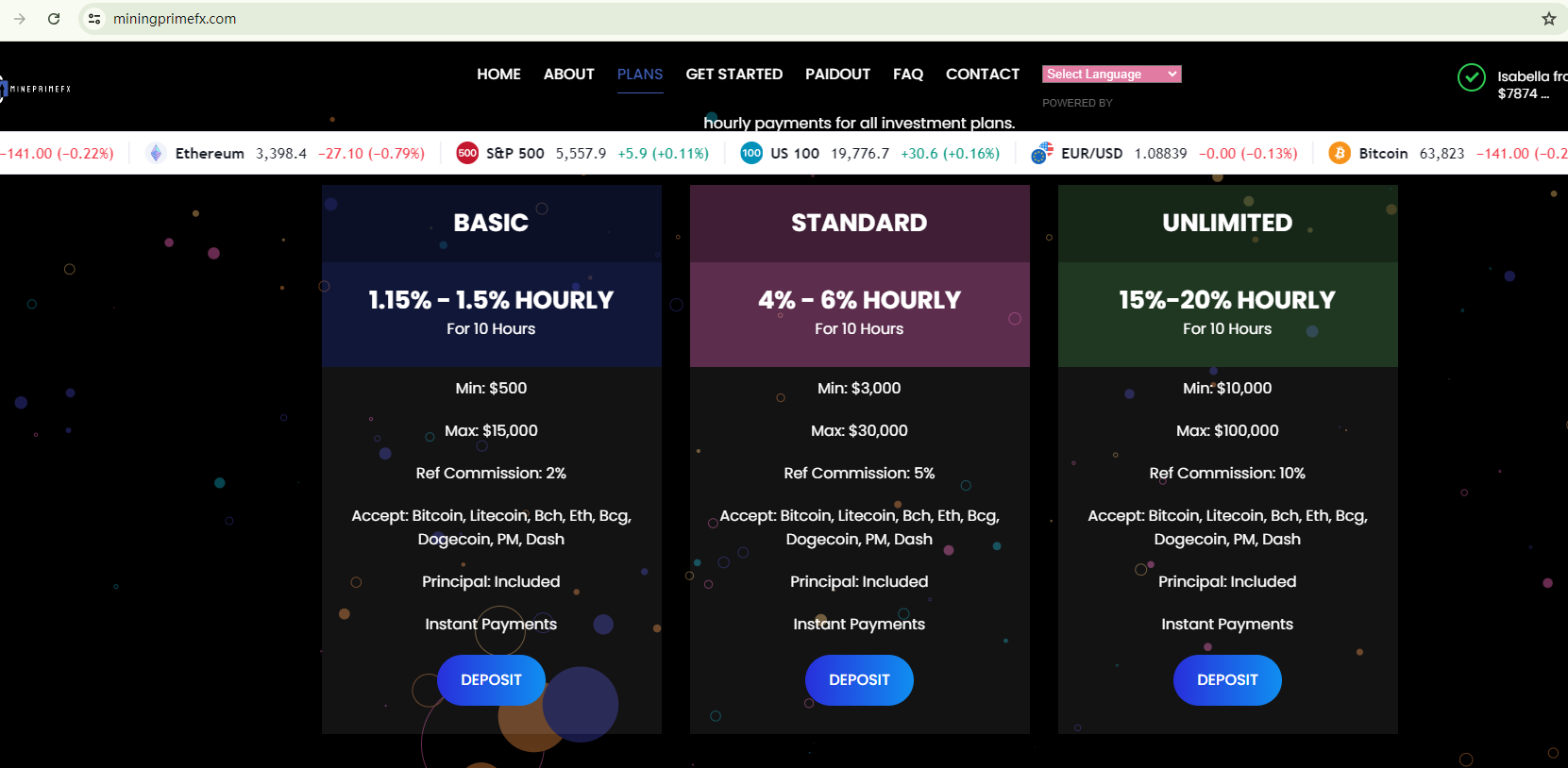Click the green checkmark notification icon

pos(1471,77)
